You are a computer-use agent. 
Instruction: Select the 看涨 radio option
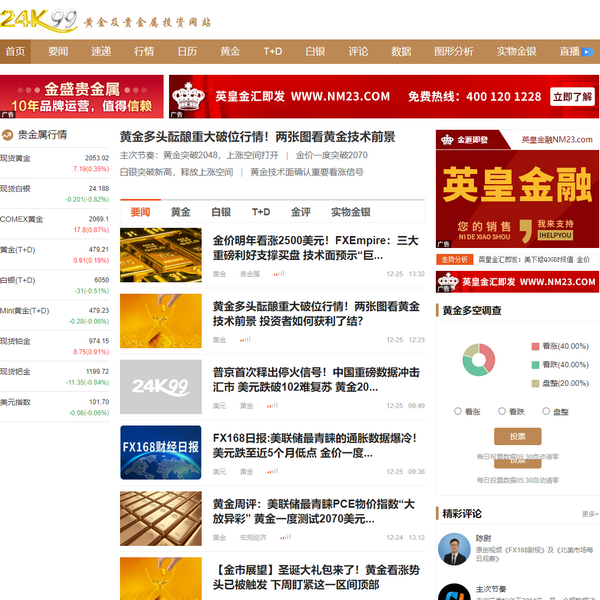458,411
